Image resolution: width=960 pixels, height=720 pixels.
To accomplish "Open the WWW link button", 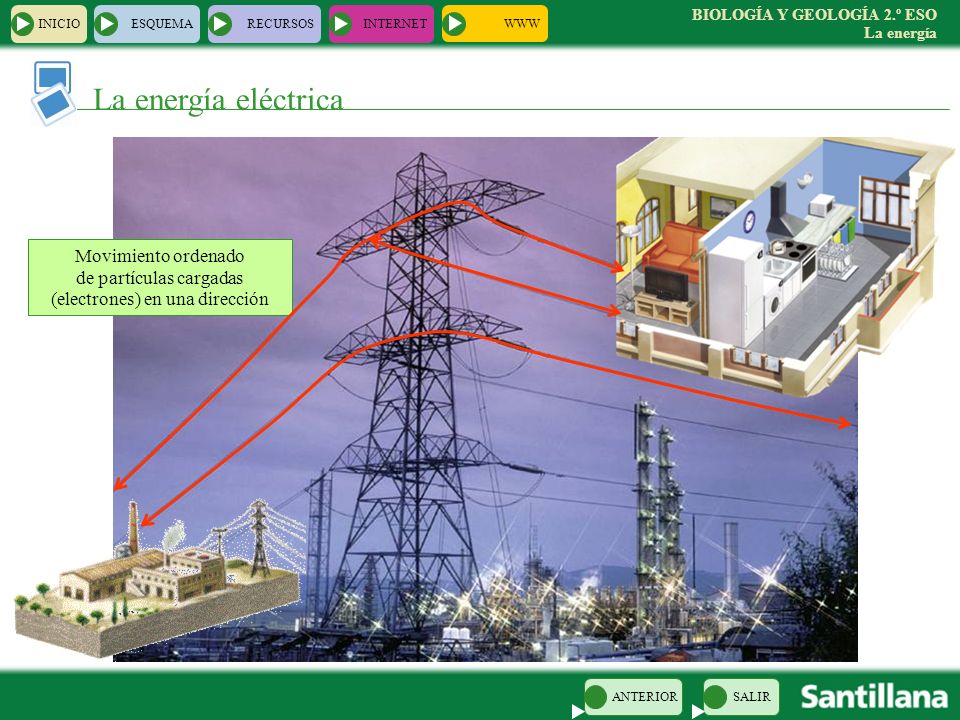I will tap(495, 24).
